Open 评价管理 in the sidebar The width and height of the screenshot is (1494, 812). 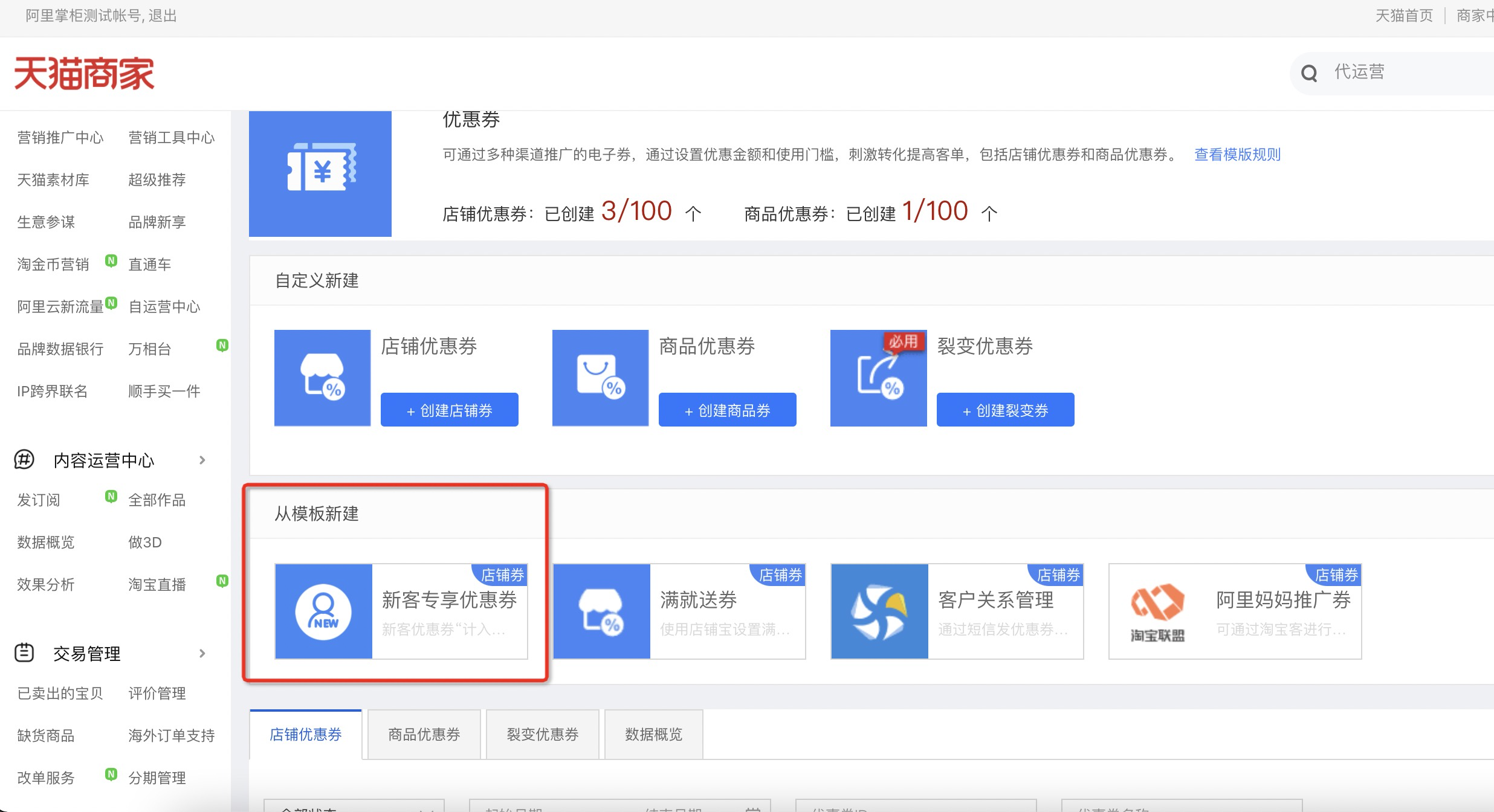pyautogui.click(x=157, y=694)
